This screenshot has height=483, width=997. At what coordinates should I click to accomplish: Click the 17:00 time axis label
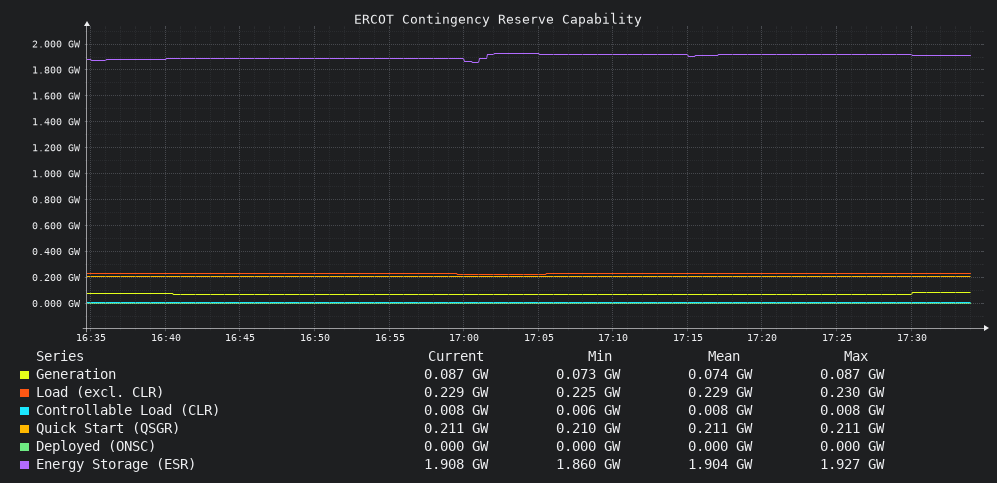pos(464,337)
